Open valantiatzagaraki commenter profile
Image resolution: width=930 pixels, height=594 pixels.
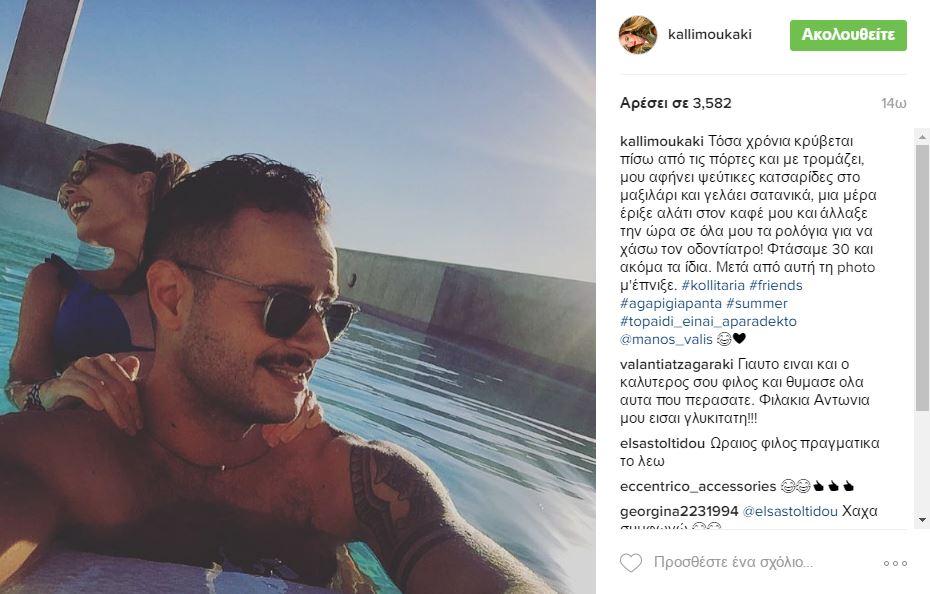pos(677,364)
